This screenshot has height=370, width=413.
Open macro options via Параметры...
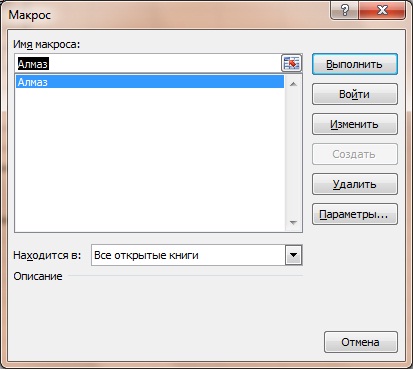(355, 214)
